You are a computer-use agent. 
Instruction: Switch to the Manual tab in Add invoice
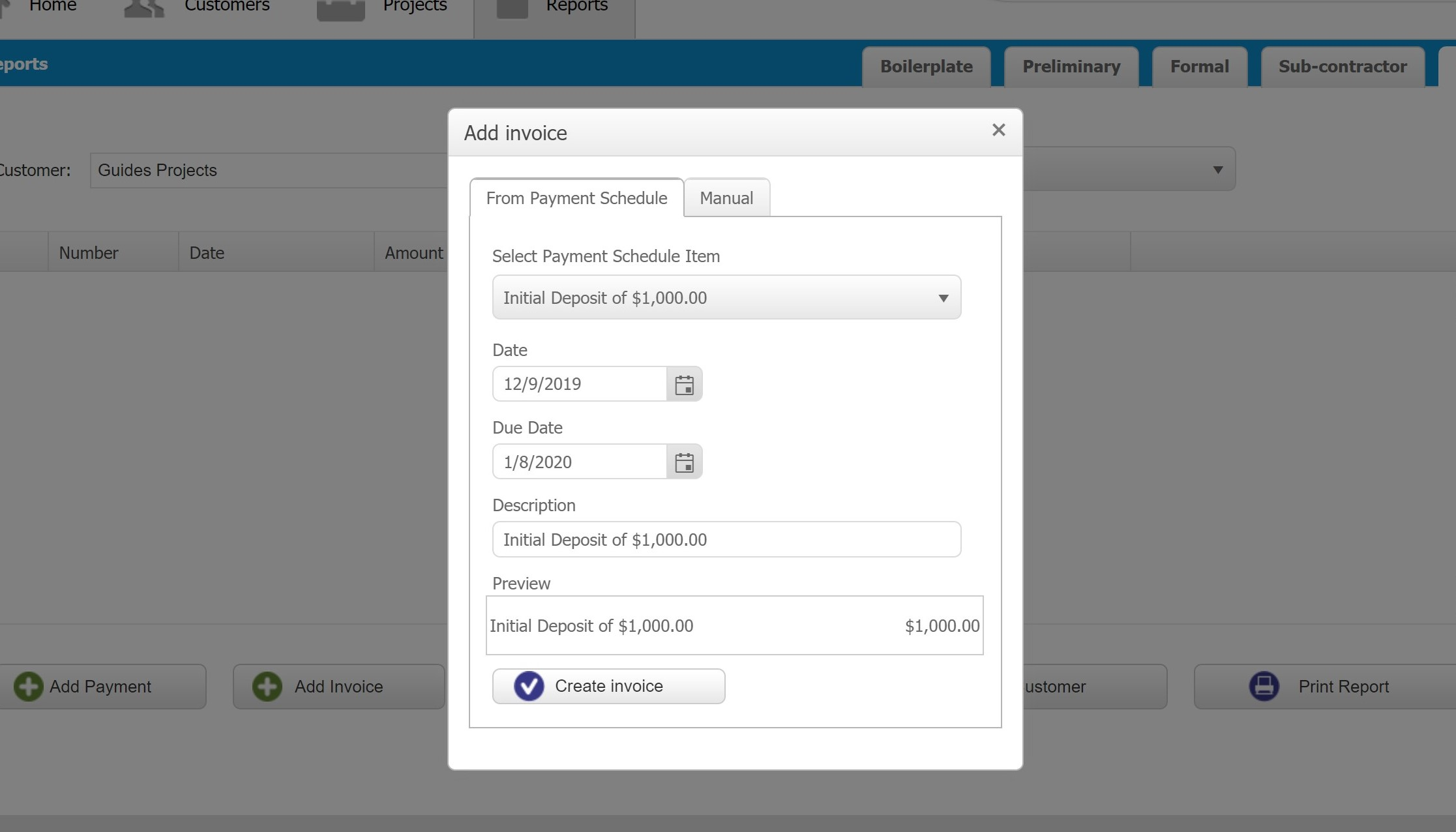click(726, 198)
